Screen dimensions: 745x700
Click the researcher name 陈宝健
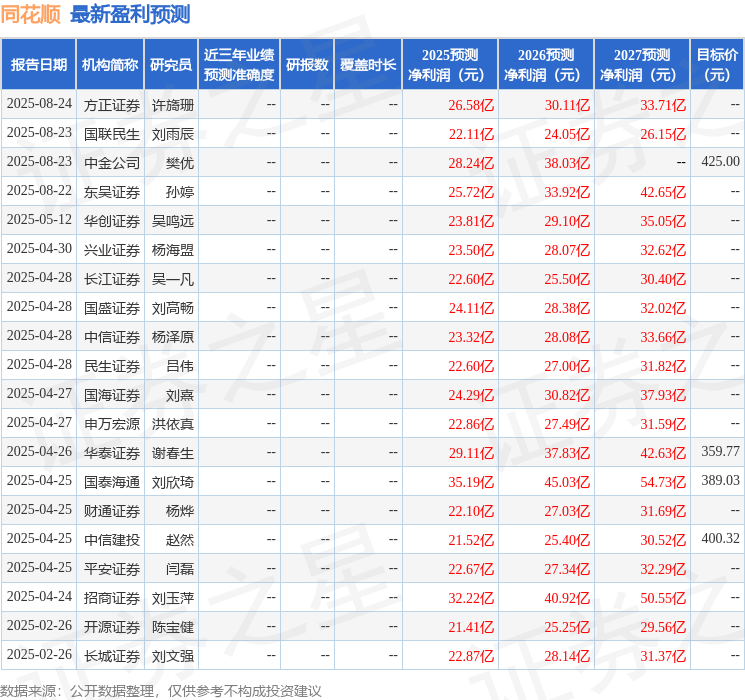[x=172, y=627]
